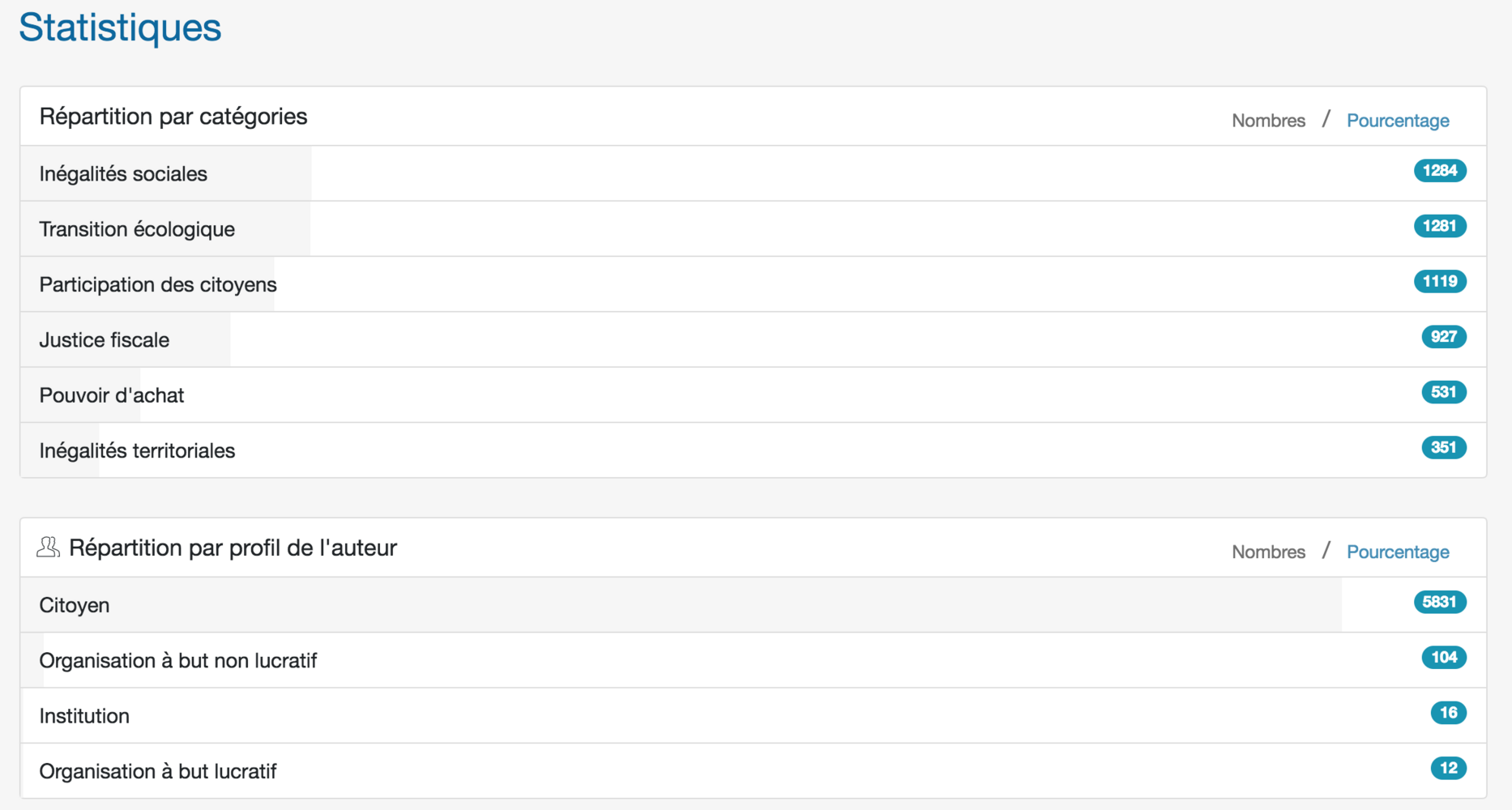Click the 104 count badge

coord(1443,657)
